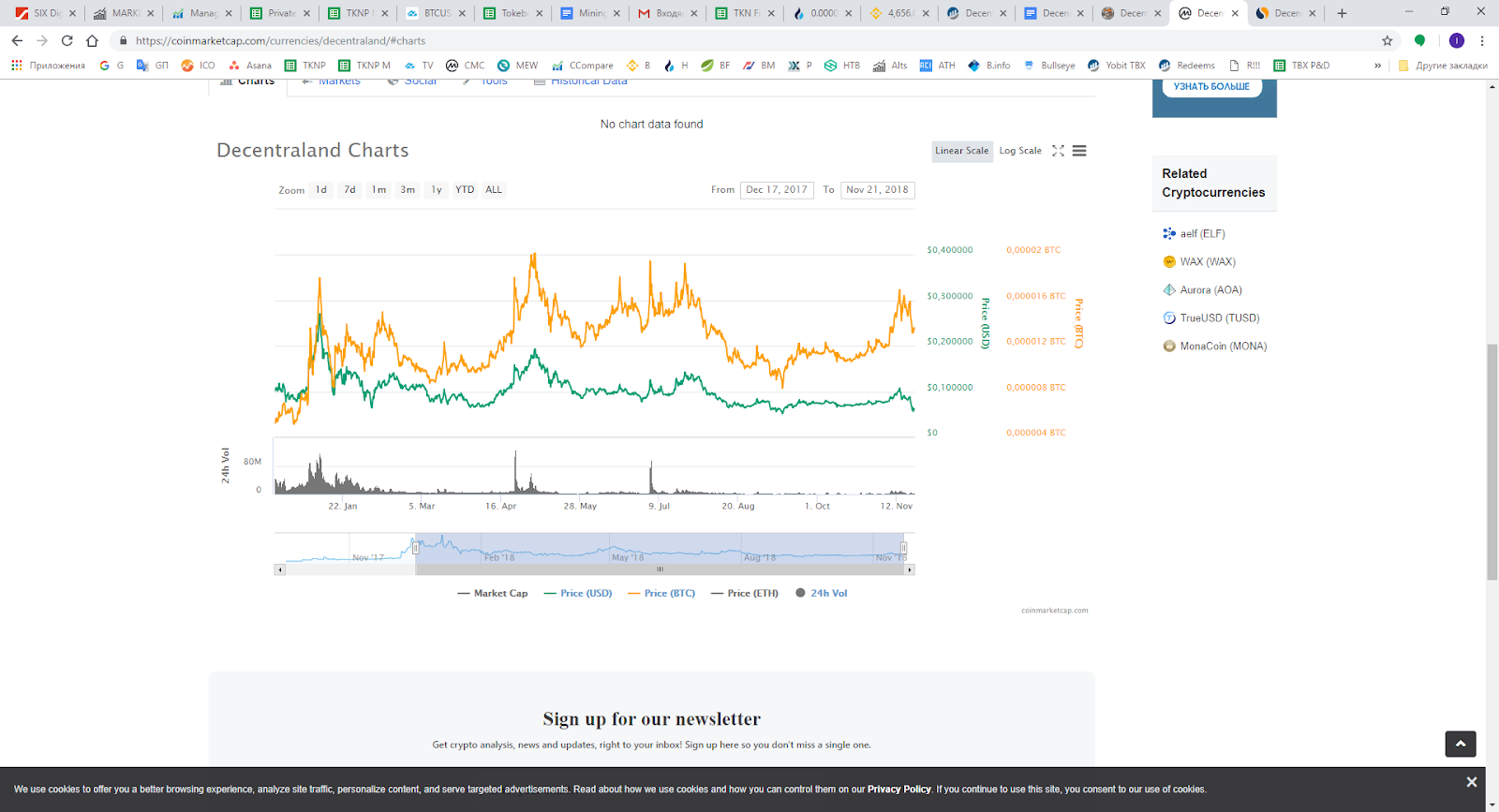
Task: Switch to the BTCUS browser tab
Action: (436, 13)
